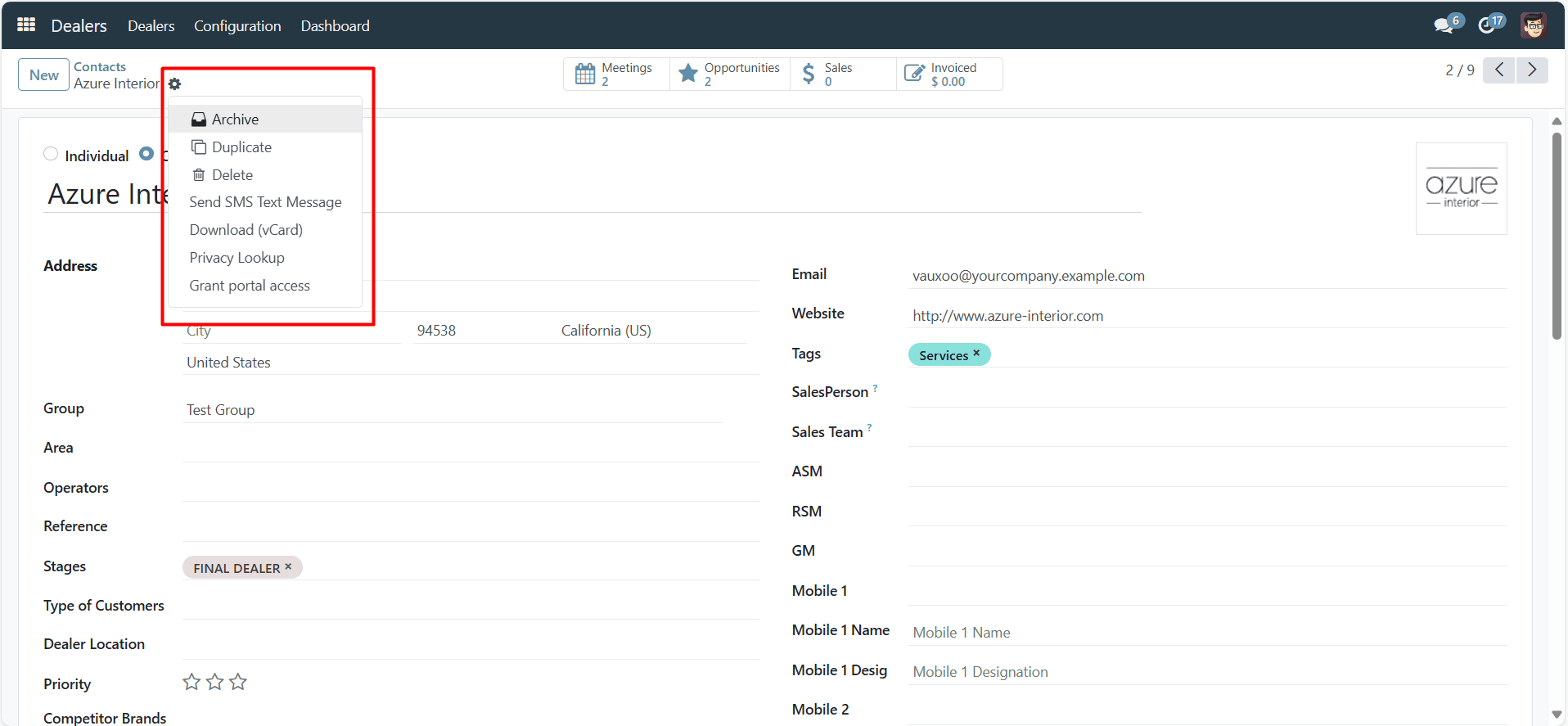The width and height of the screenshot is (1568, 726).
Task: Open the Group dropdown Test Group
Action: point(453,409)
